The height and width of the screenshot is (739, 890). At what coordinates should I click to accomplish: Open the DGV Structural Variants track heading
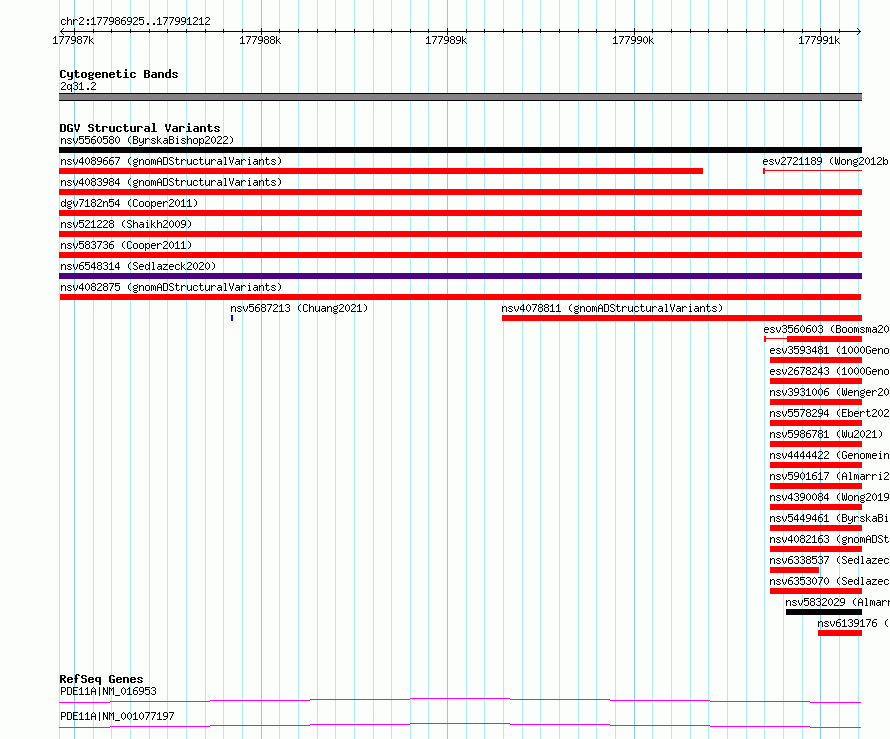pos(140,128)
